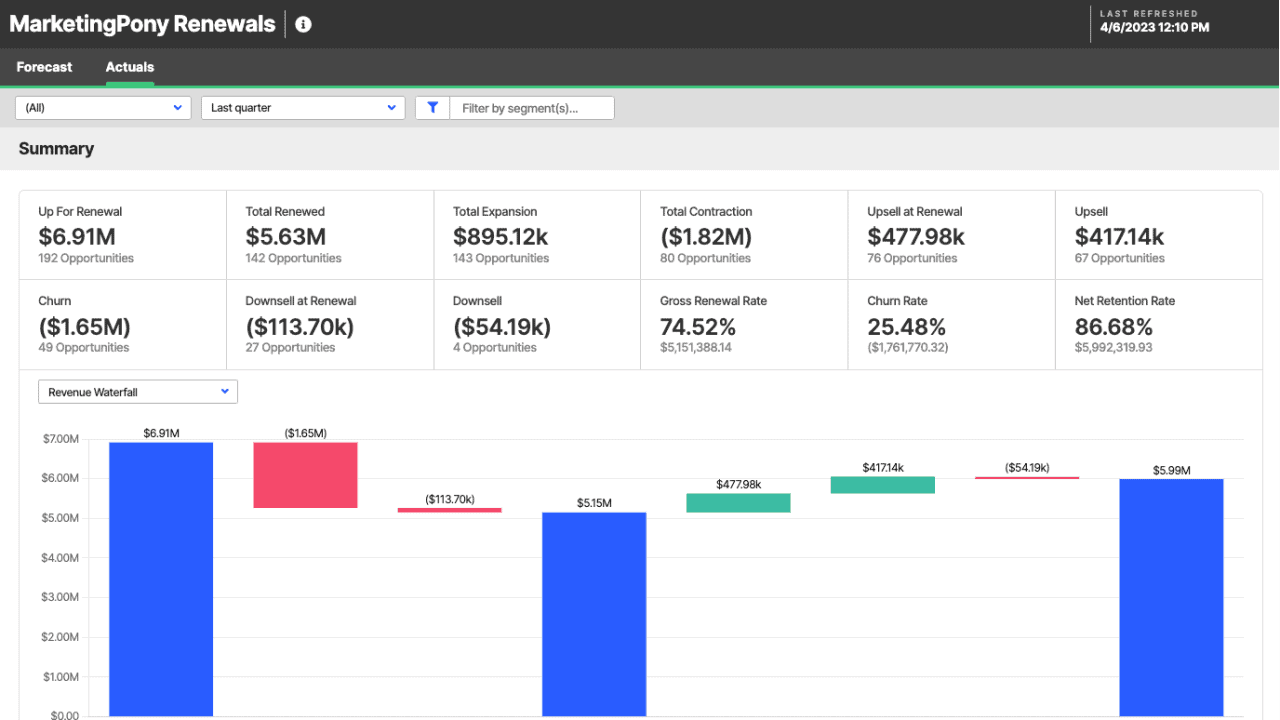Click the segment filter input field
The height and width of the screenshot is (720, 1280).
coord(532,107)
